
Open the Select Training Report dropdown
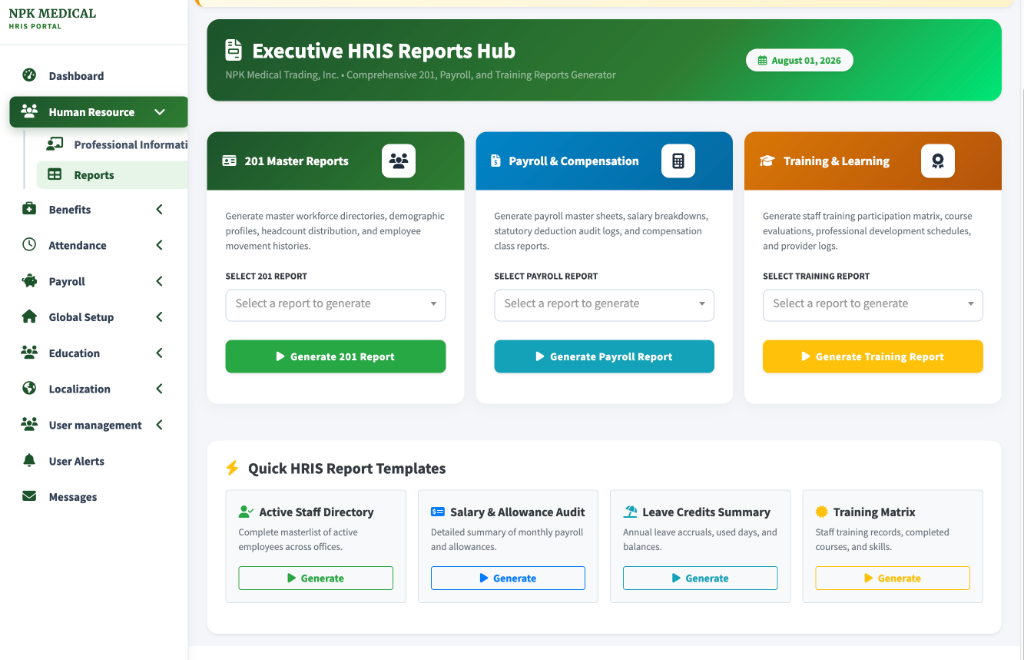point(872,305)
